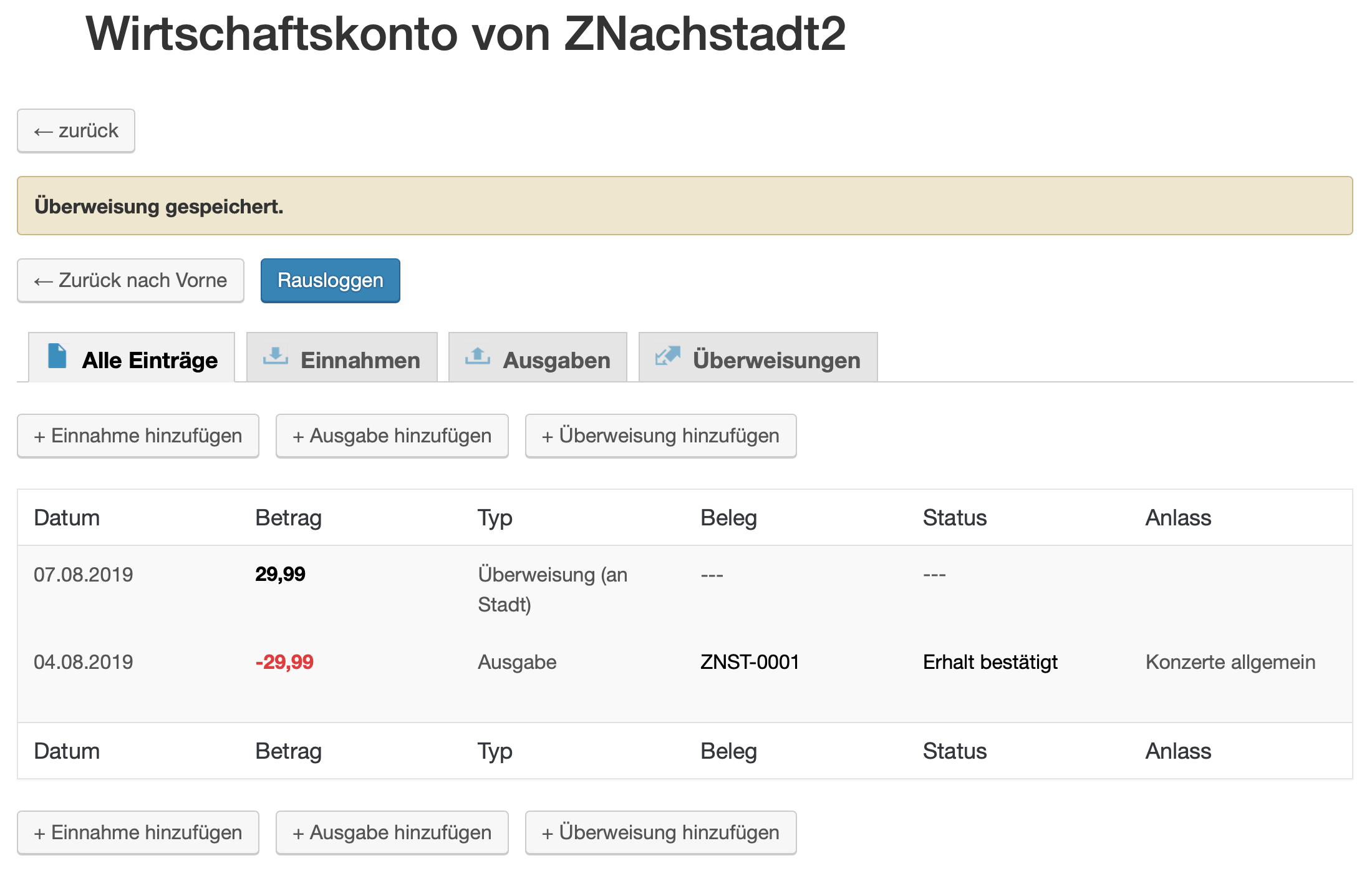Click Zurück nach Vorne button
This screenshot has height=896, width=1372.
[x=130, y=281]
